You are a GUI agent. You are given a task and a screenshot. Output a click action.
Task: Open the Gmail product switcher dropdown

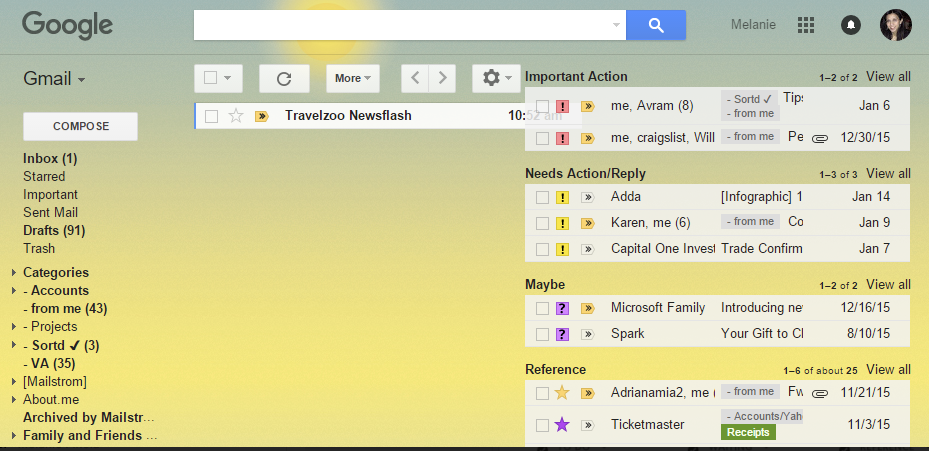(54, 79)
